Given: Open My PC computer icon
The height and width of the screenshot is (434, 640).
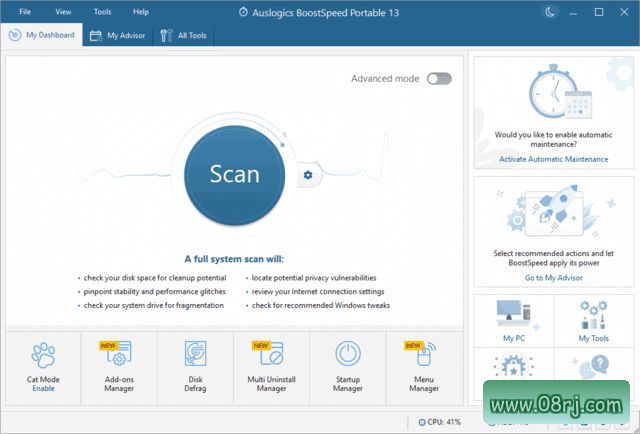Looking at the screenshot, I should [513, 314].
